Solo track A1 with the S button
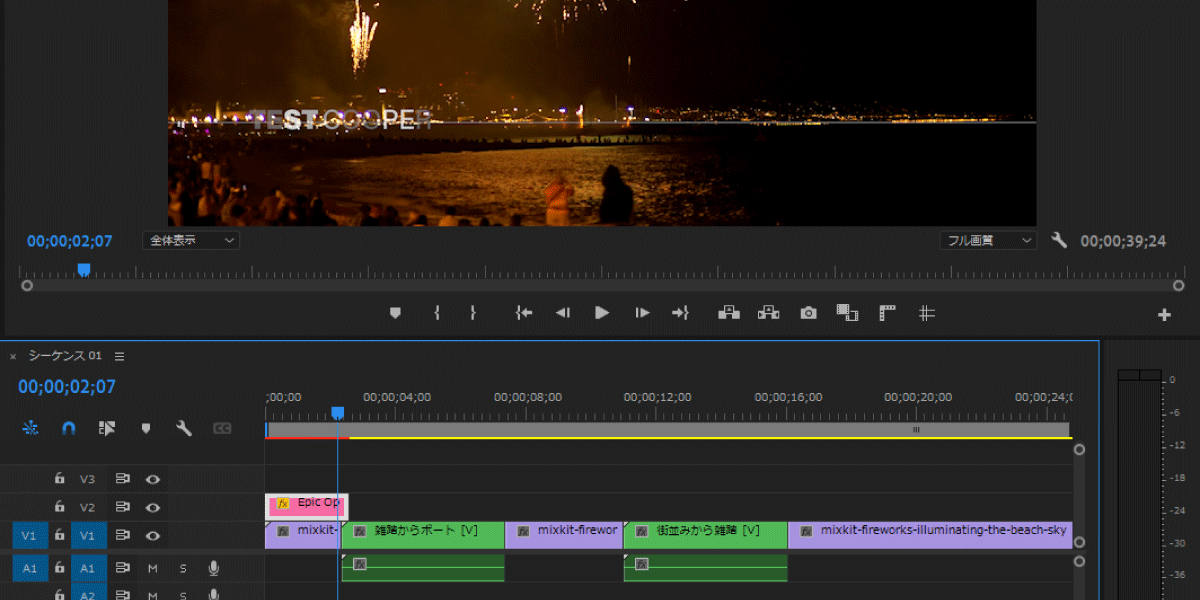The height and width of the screenshot is (600, 1200). click(x=183, y=568)
